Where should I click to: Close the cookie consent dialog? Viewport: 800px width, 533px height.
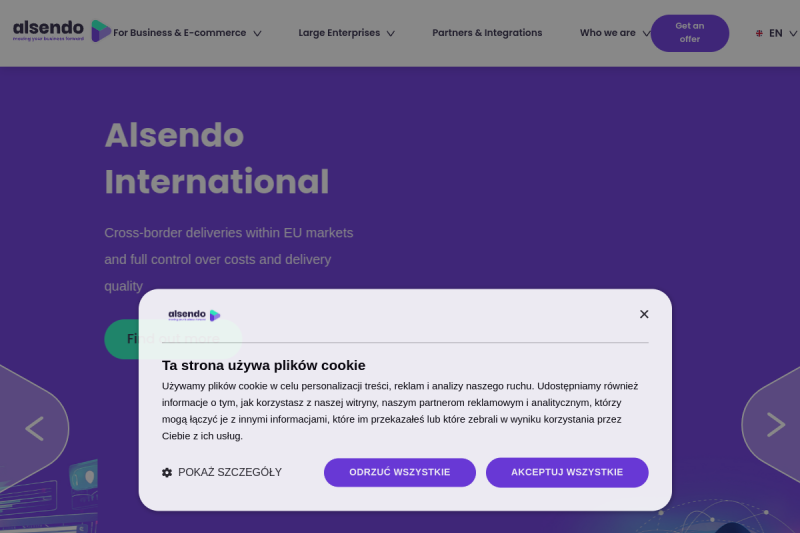point(644,314)
